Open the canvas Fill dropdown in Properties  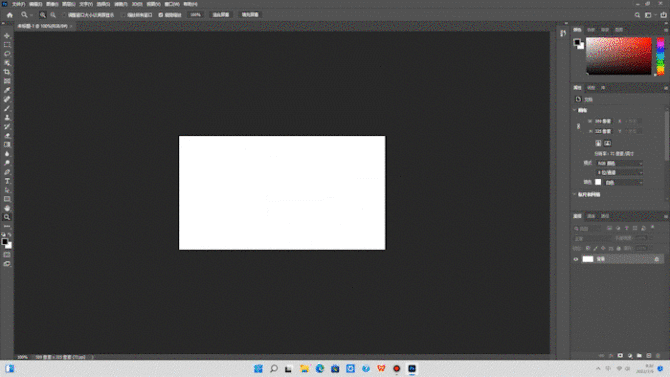623,183
